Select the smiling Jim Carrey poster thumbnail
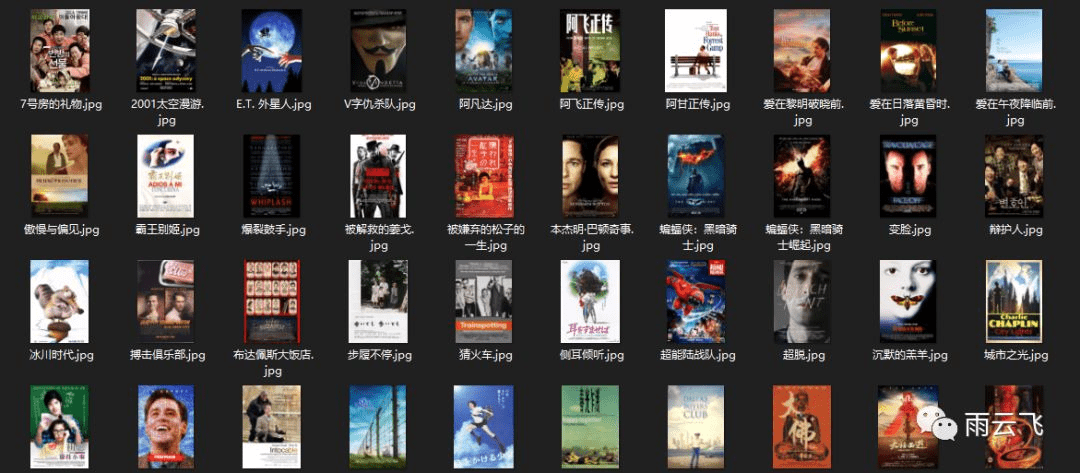1080x473 pixels. [x=166, y=427]
